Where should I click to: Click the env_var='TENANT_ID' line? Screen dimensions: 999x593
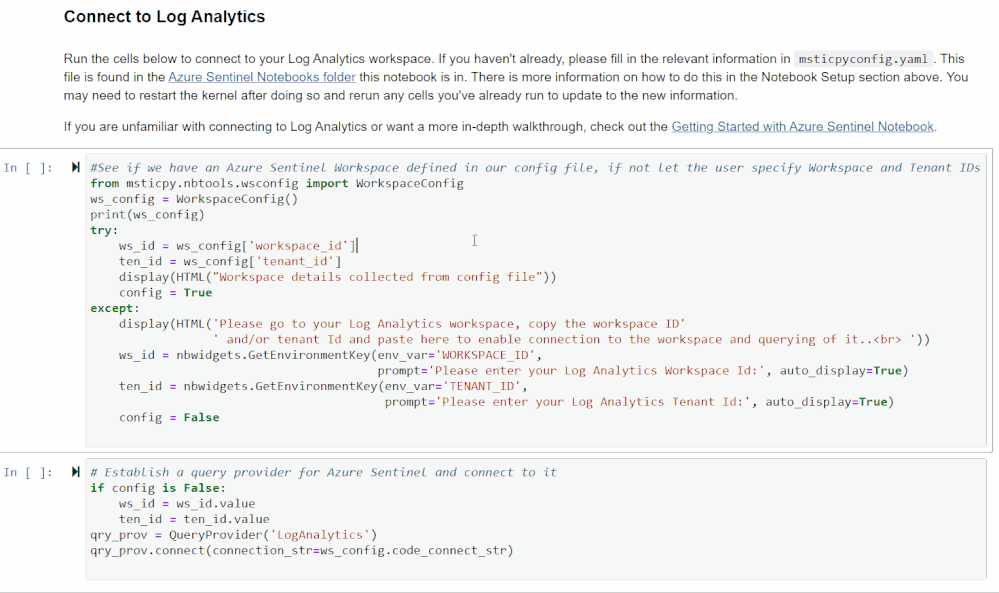pyautogui.click(x=323, y=386)
